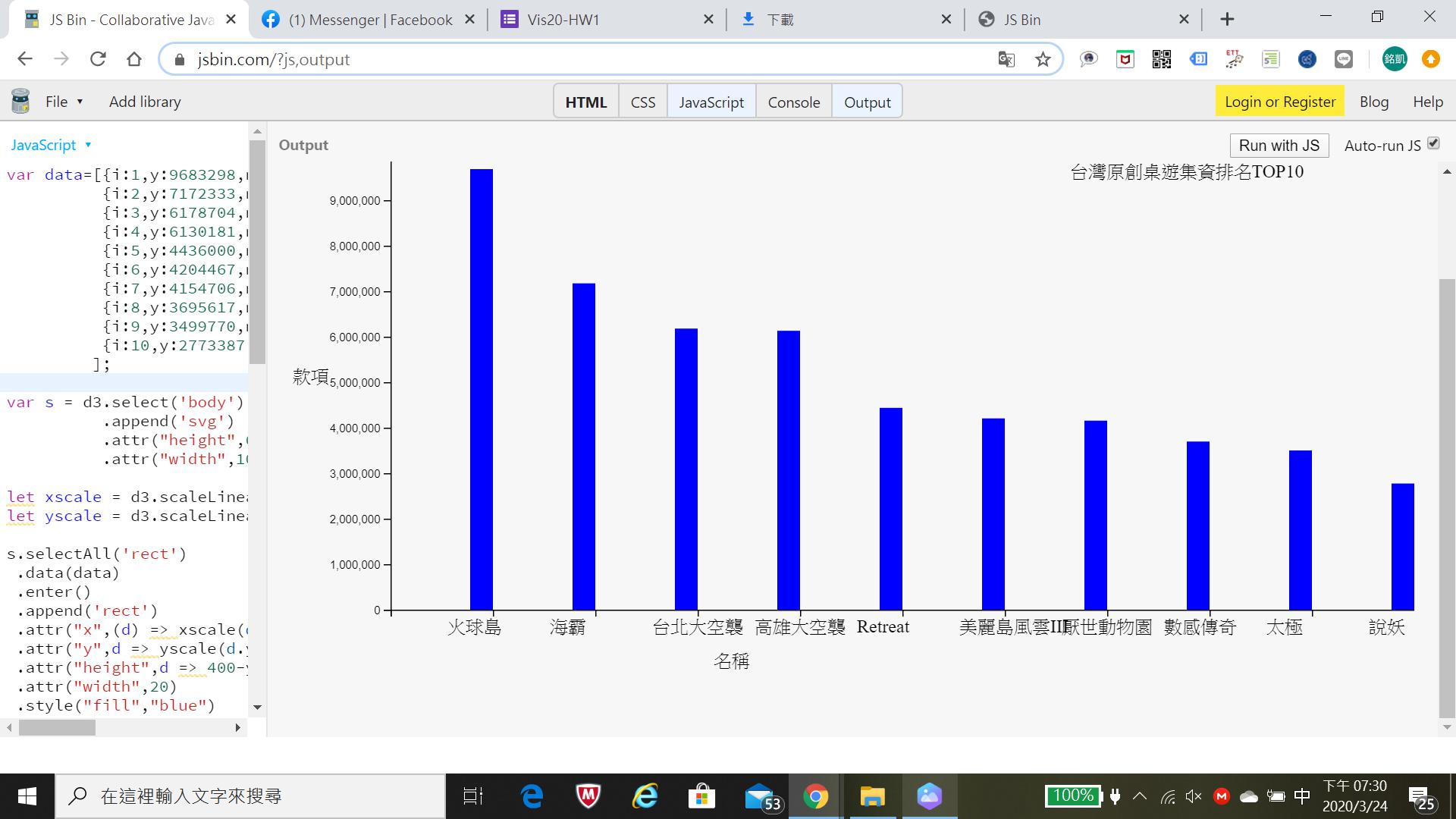The height and width of the screenshot is (819, 1456).
Task: Open QR code extension icon
Action: (x=1161, y=59)
